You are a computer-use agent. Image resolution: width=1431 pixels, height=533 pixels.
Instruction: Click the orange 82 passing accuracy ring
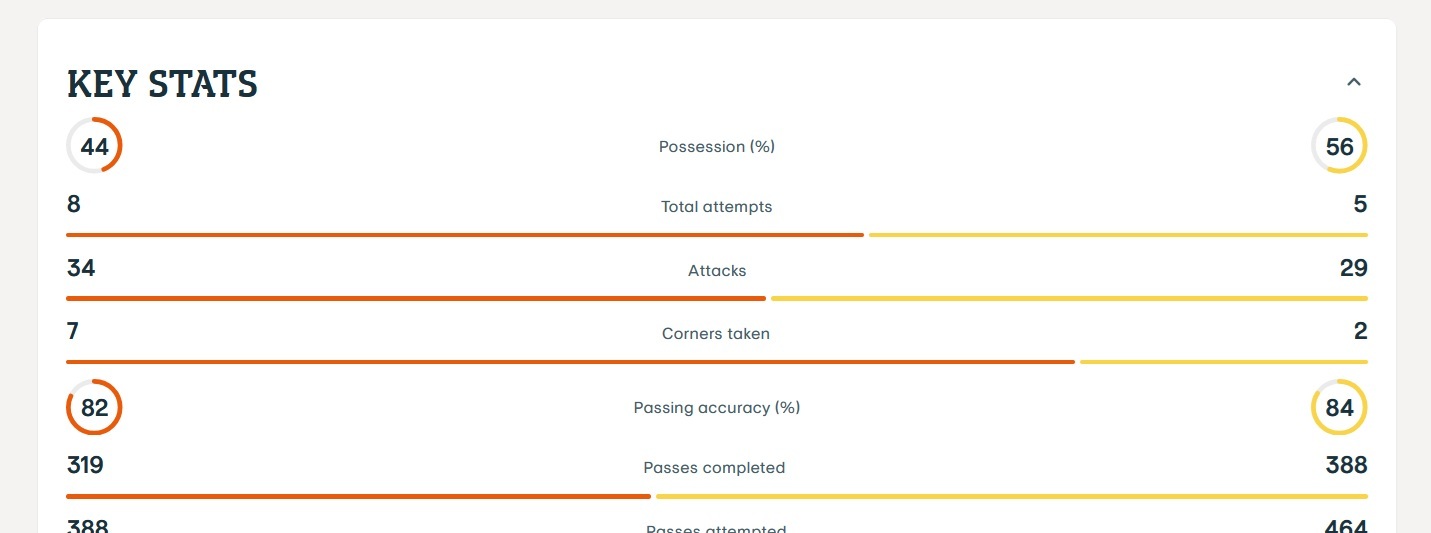tap(94, 407)
